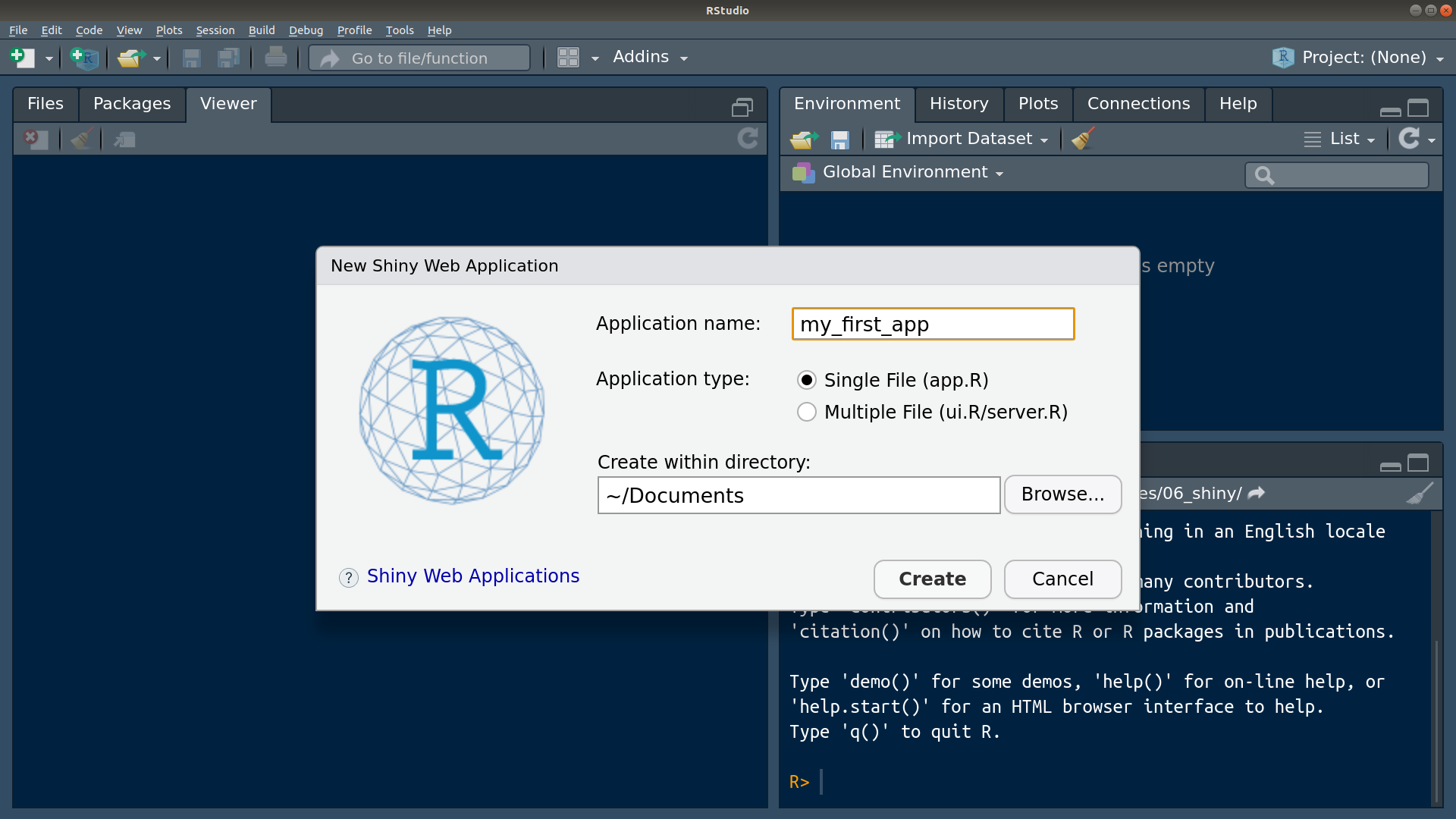Click the Environment search field
Image resolution: width=1456 pixels, height=819 pixels.
pos(1337,175)
